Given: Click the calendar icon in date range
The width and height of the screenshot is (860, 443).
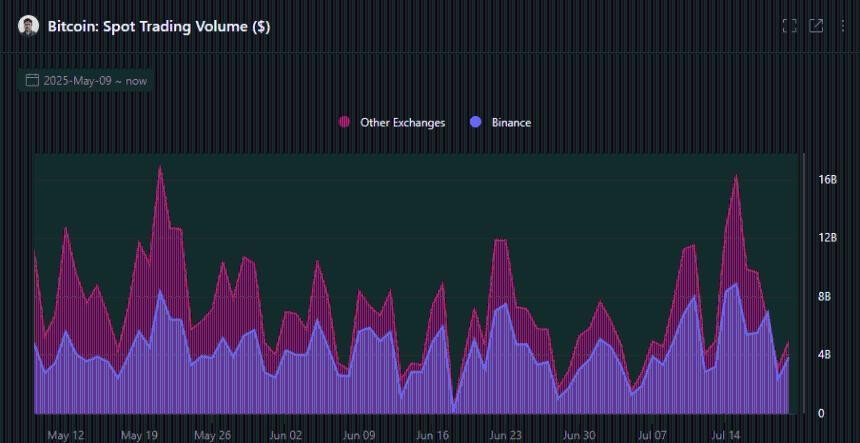Looking at the screenshot, I should [32, 80].
